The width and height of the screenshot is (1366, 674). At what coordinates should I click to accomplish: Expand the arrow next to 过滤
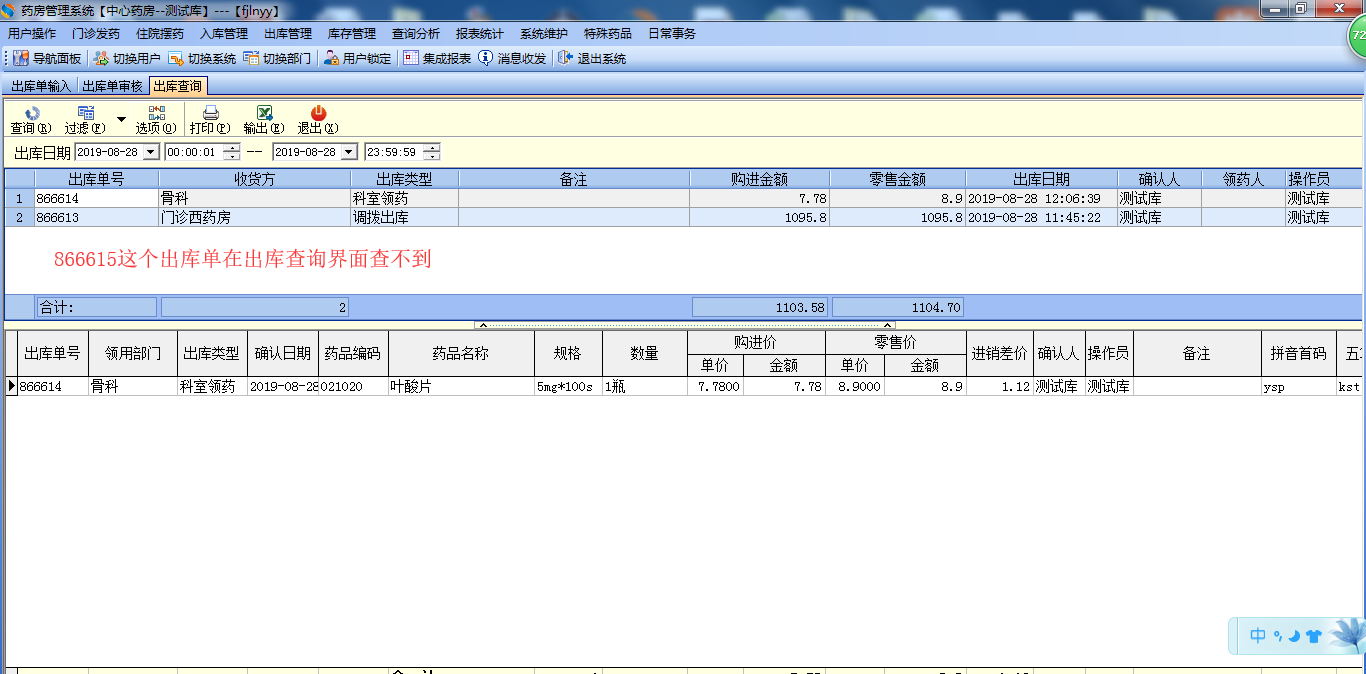[121, 119]
